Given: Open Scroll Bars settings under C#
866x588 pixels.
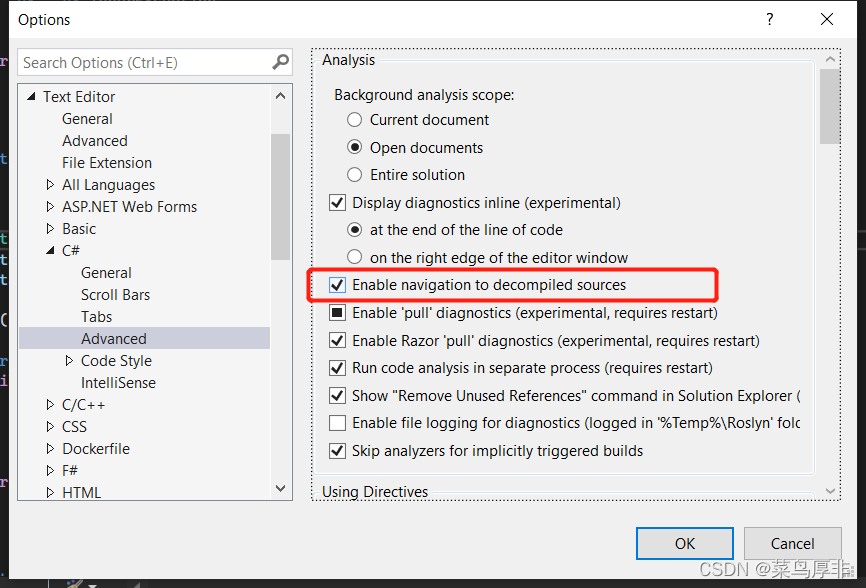Looking at the screenshot, I should click(x=115, y=295).
